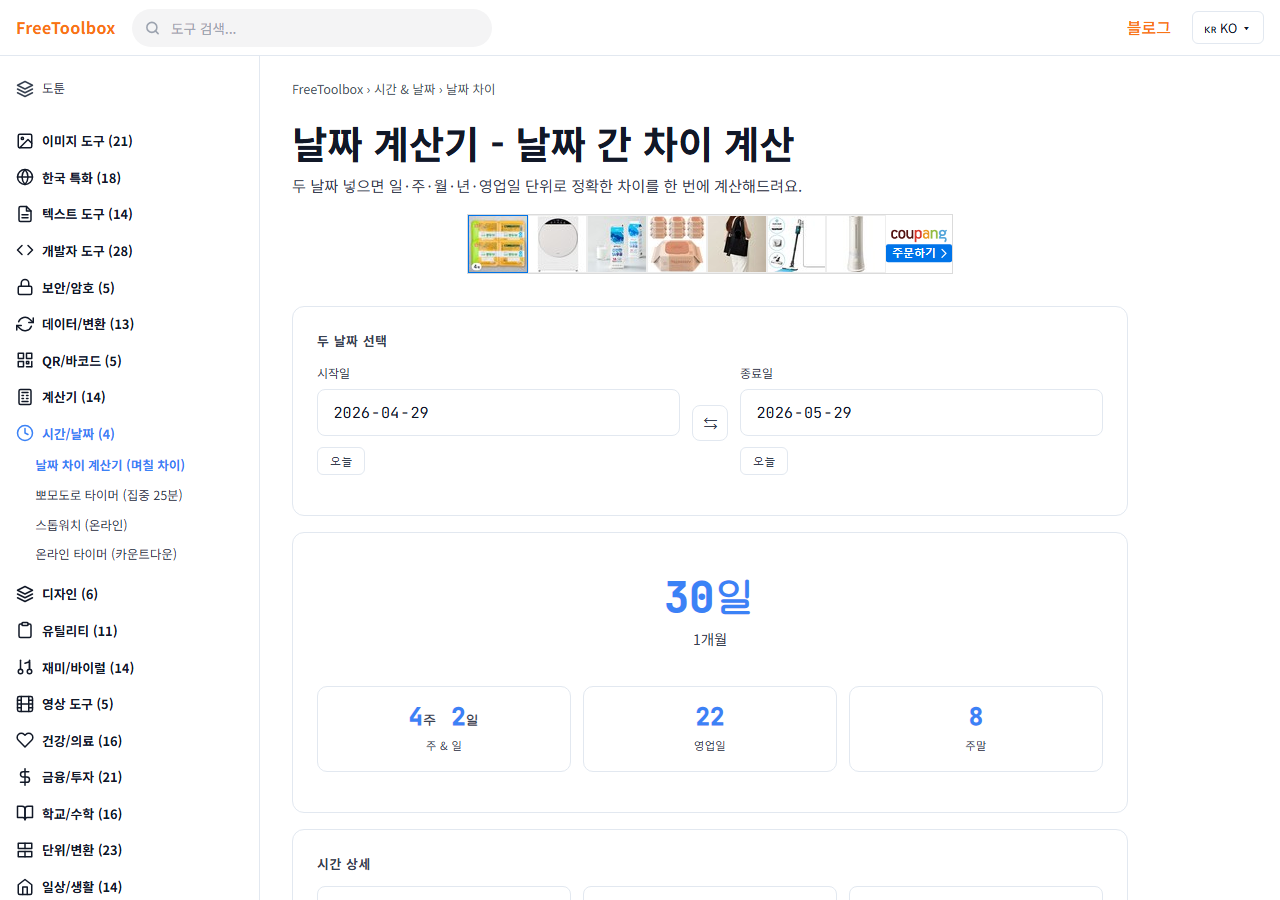Click the 데이터/변환 refresh arrows icon

[25, 324]
